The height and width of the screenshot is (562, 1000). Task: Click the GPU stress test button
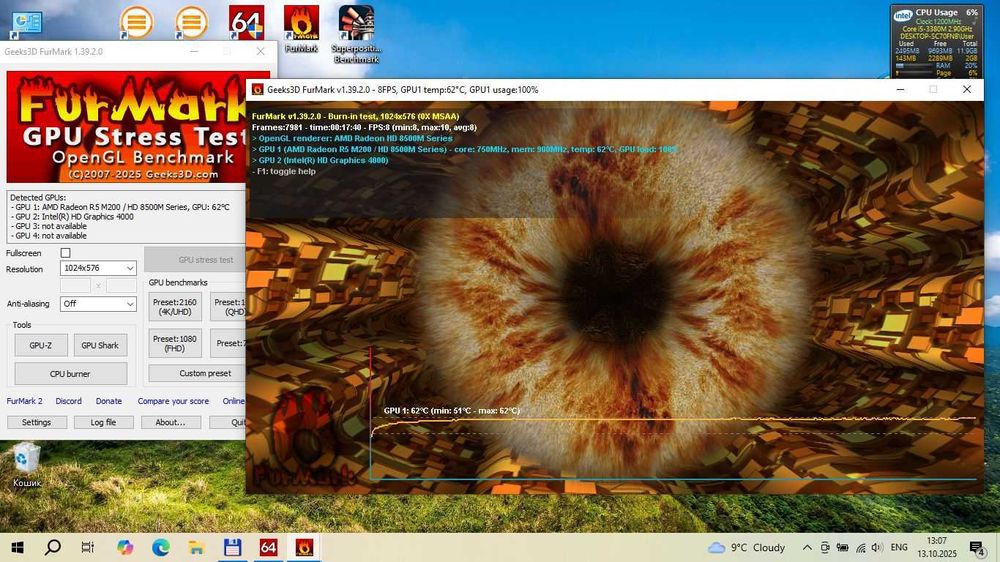195,260
